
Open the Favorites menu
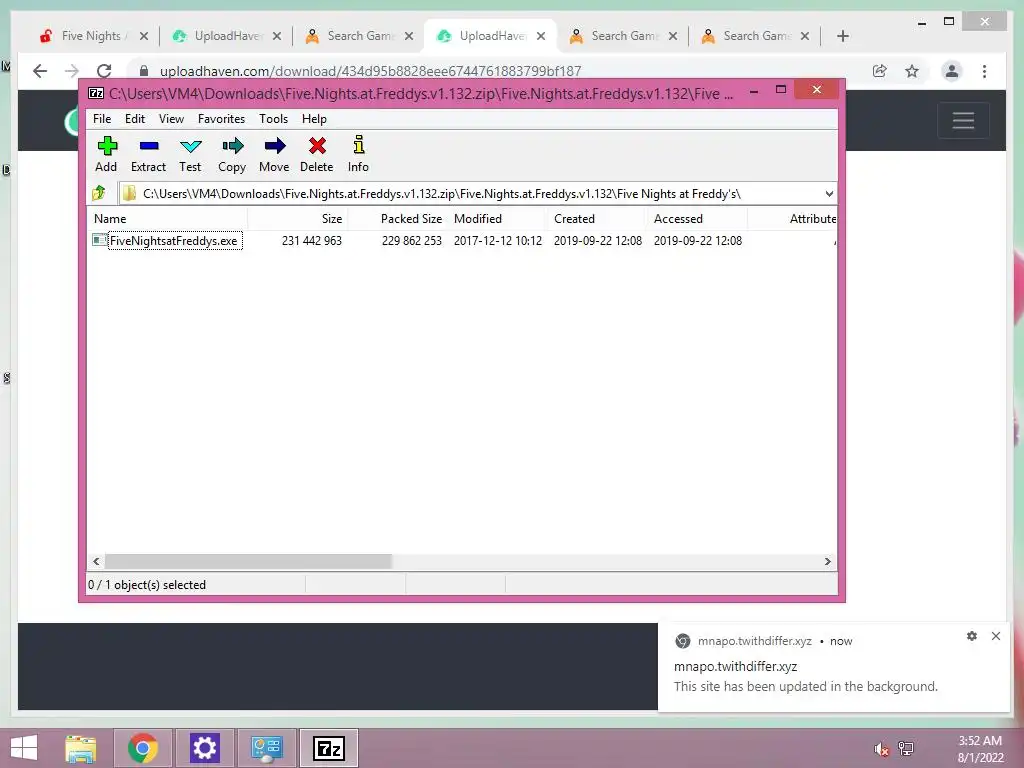pyautogui.click(x=221, y=119)
